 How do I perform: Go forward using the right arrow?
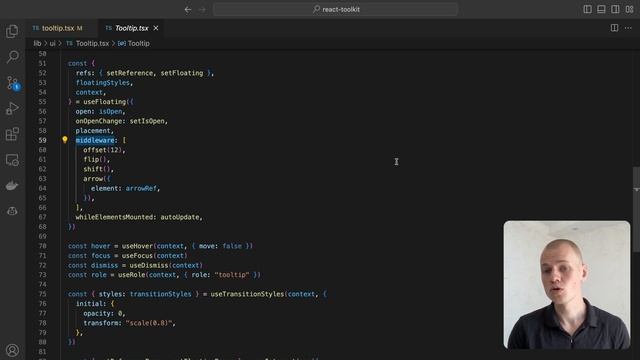[x=202, y=9]
